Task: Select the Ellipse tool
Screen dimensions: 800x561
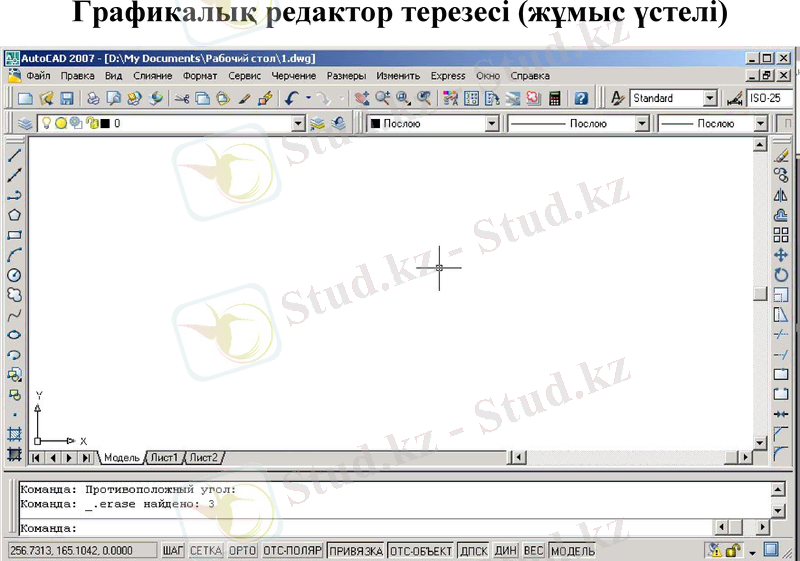Action: 14,335
